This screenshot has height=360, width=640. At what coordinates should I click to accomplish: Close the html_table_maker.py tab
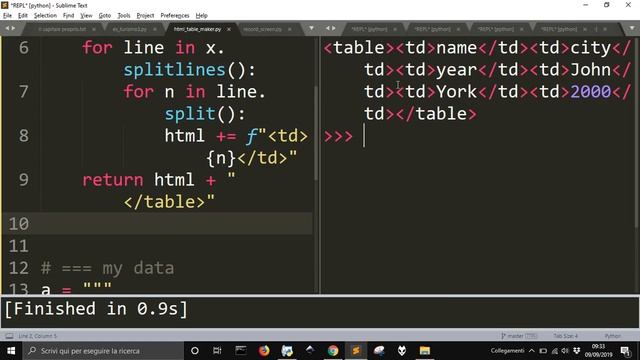coord(229,29)
